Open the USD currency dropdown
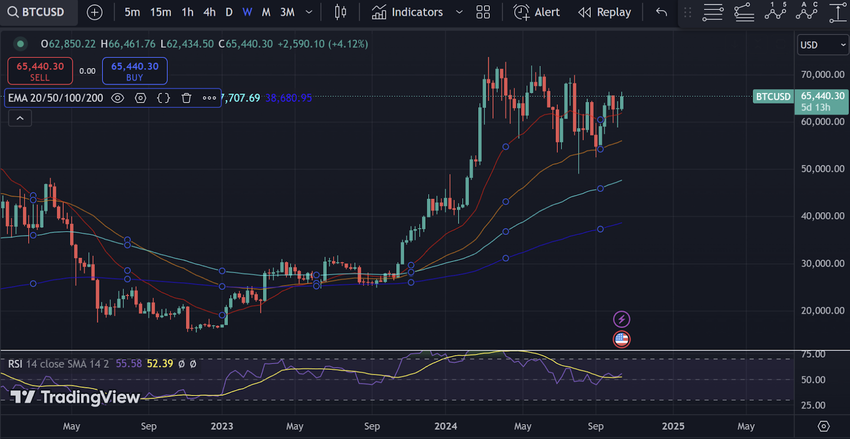Screen dimensions: 850x439 (823, 45)
